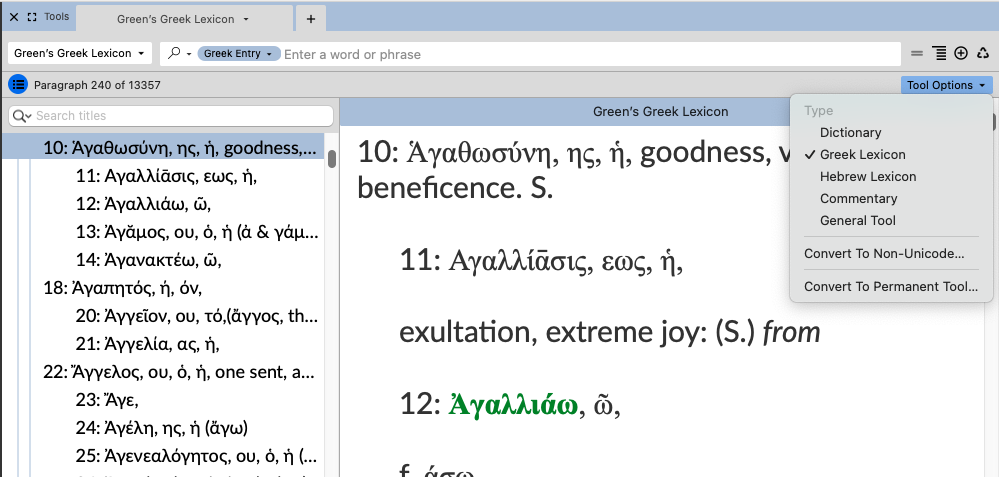Select Dictionary as the tool type
The height and width of the screenshot is (477, 999).
[x=850, y=132]
